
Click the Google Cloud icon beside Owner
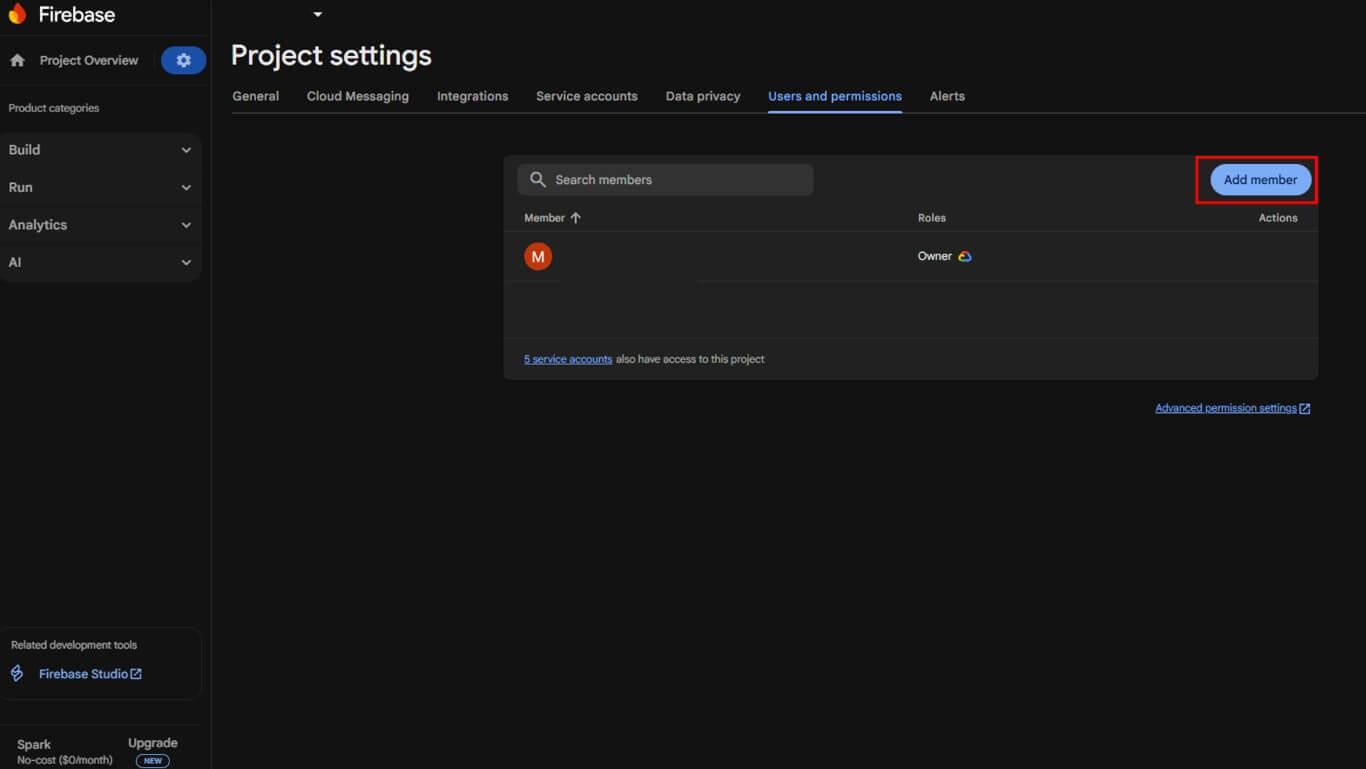(965, 257)
